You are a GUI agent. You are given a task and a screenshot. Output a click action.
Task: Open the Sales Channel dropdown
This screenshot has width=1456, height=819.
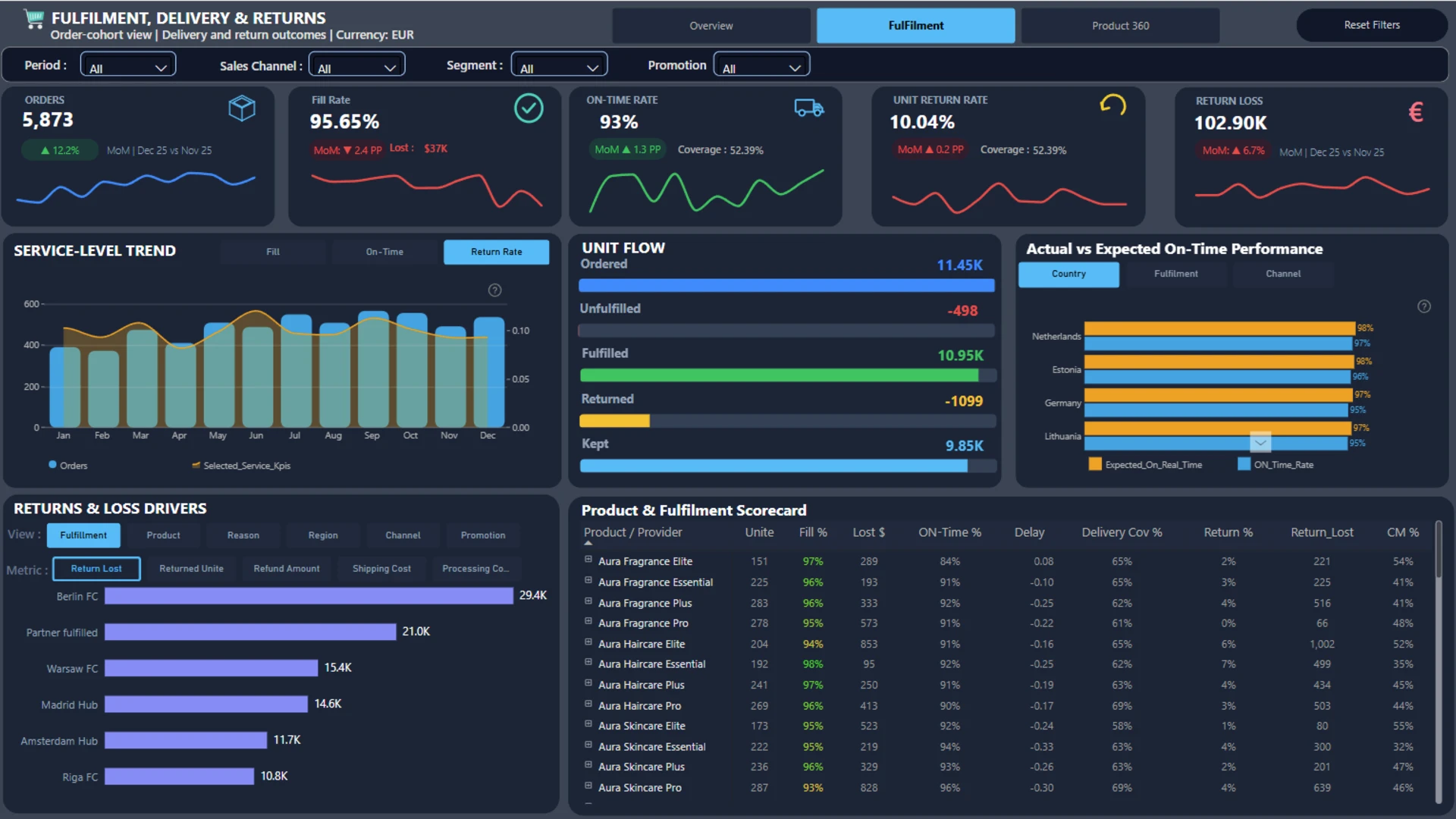[357, 66]
